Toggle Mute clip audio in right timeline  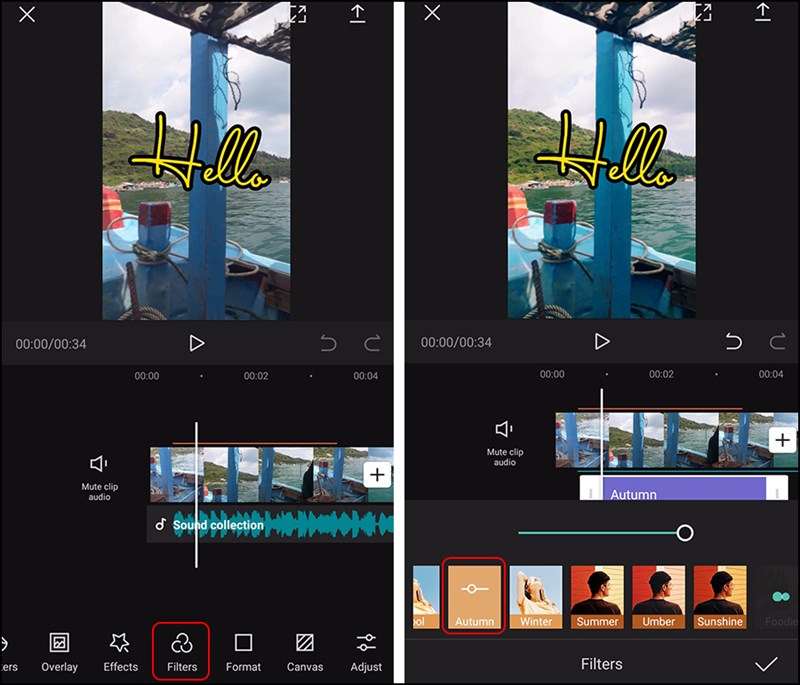coord(505,440)
